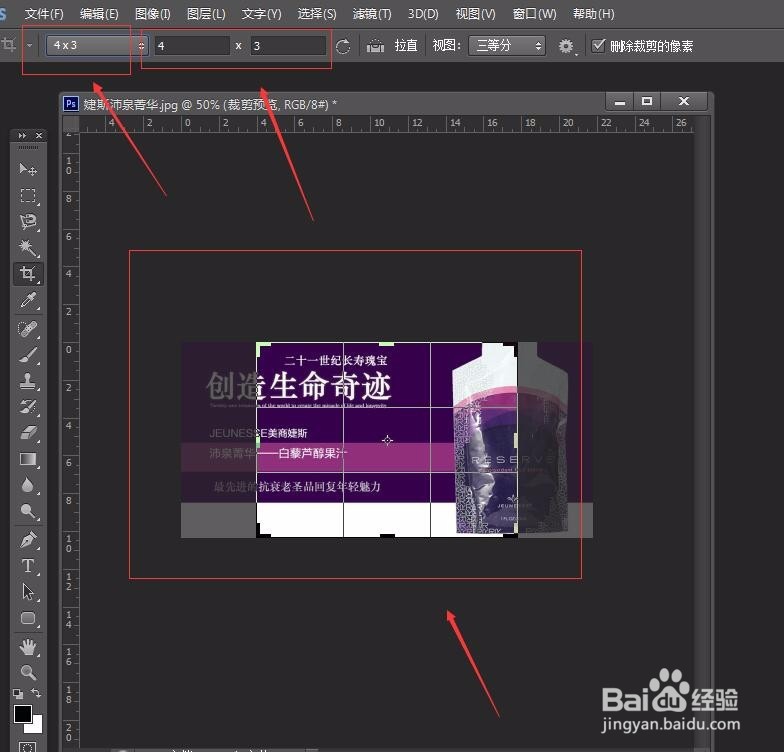The width and height of the screenshot is (784, 752).
Task: Click the 拉直 straighten button
Action: [406, 46]
